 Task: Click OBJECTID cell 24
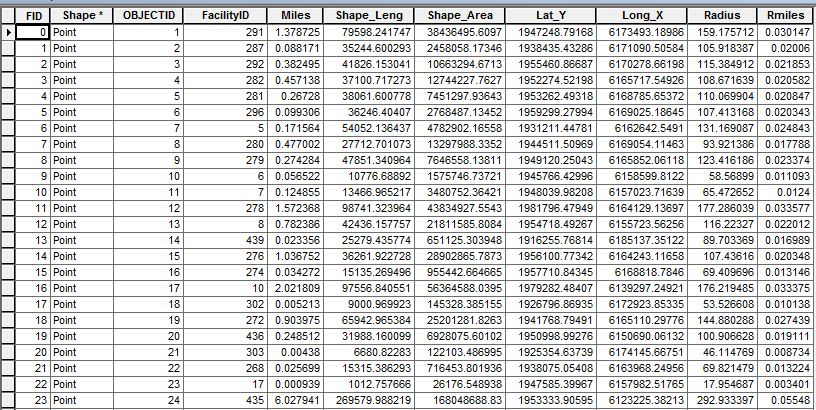coord(148,400)
